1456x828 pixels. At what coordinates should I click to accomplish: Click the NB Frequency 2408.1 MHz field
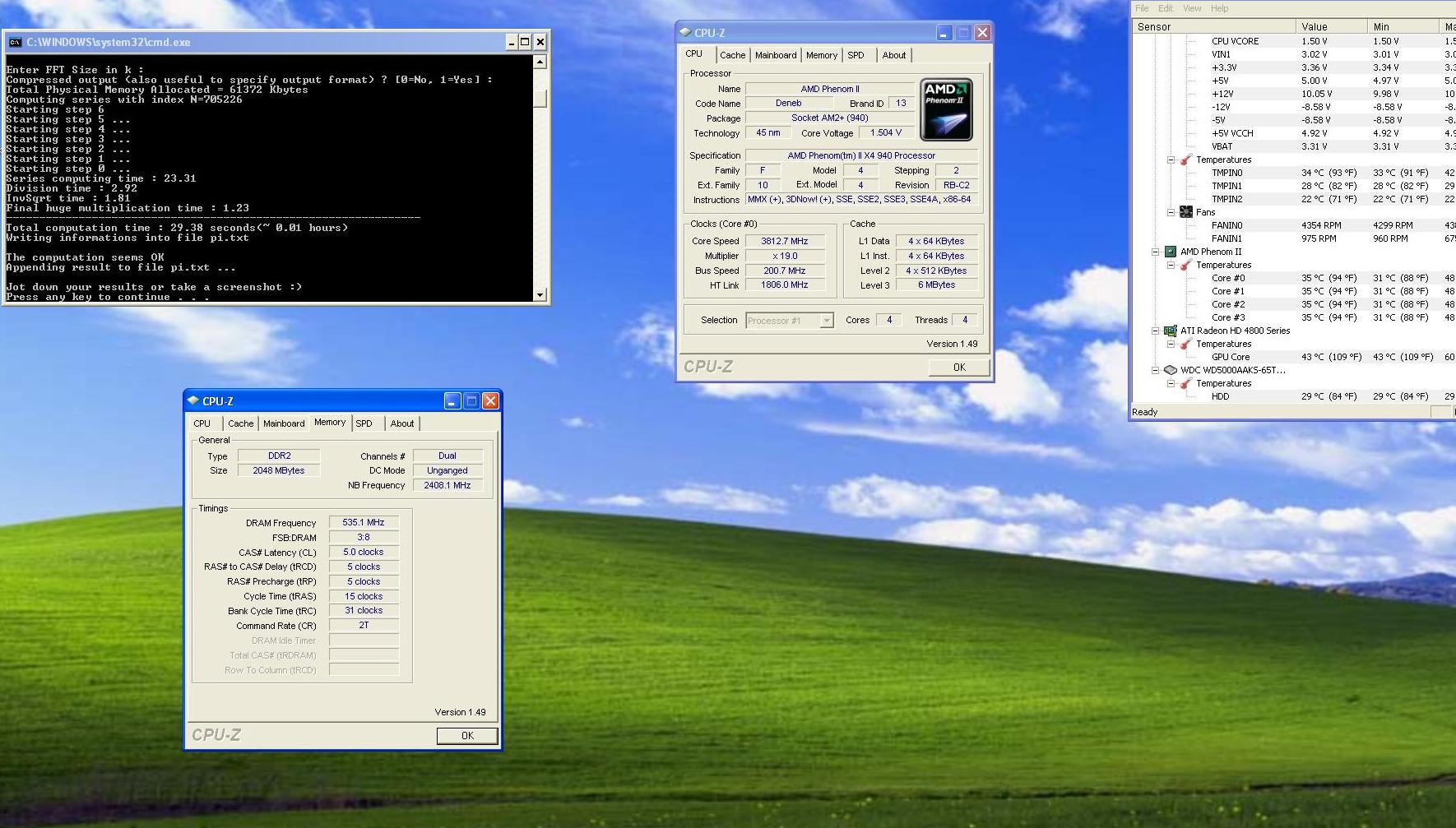(x=447, y=485)
